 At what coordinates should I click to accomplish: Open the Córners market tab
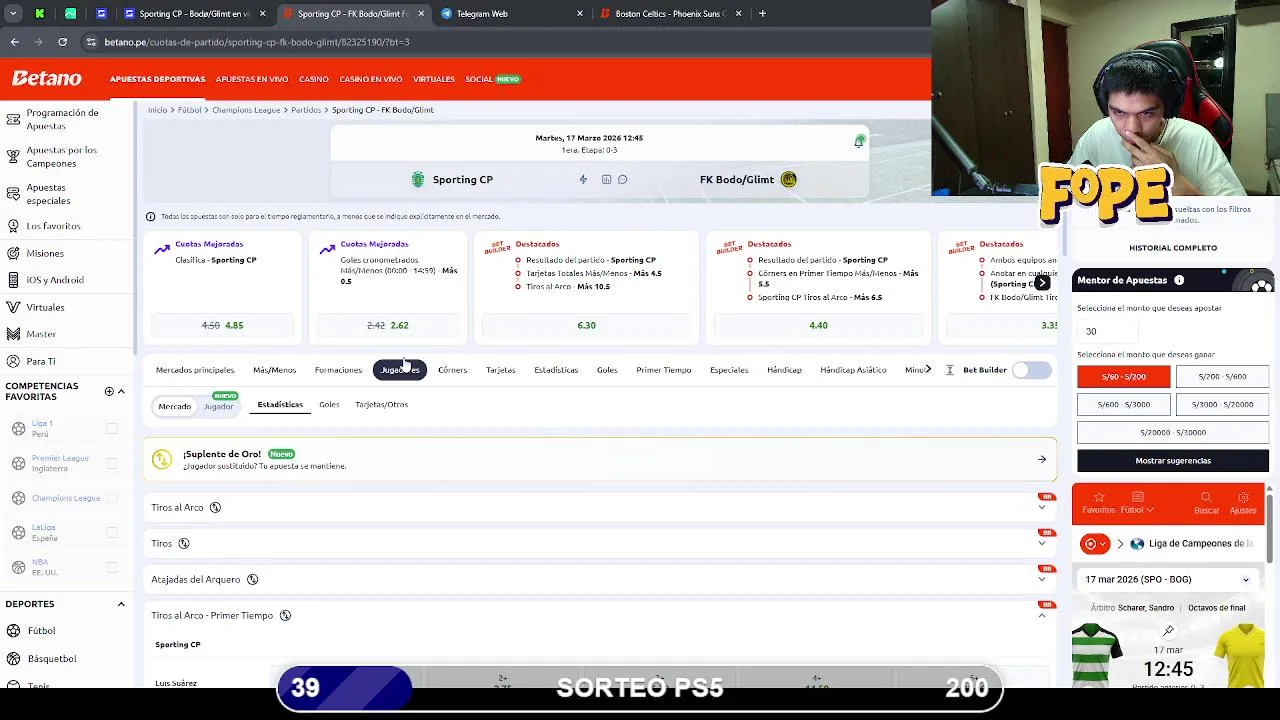click(x=452, y=370)
